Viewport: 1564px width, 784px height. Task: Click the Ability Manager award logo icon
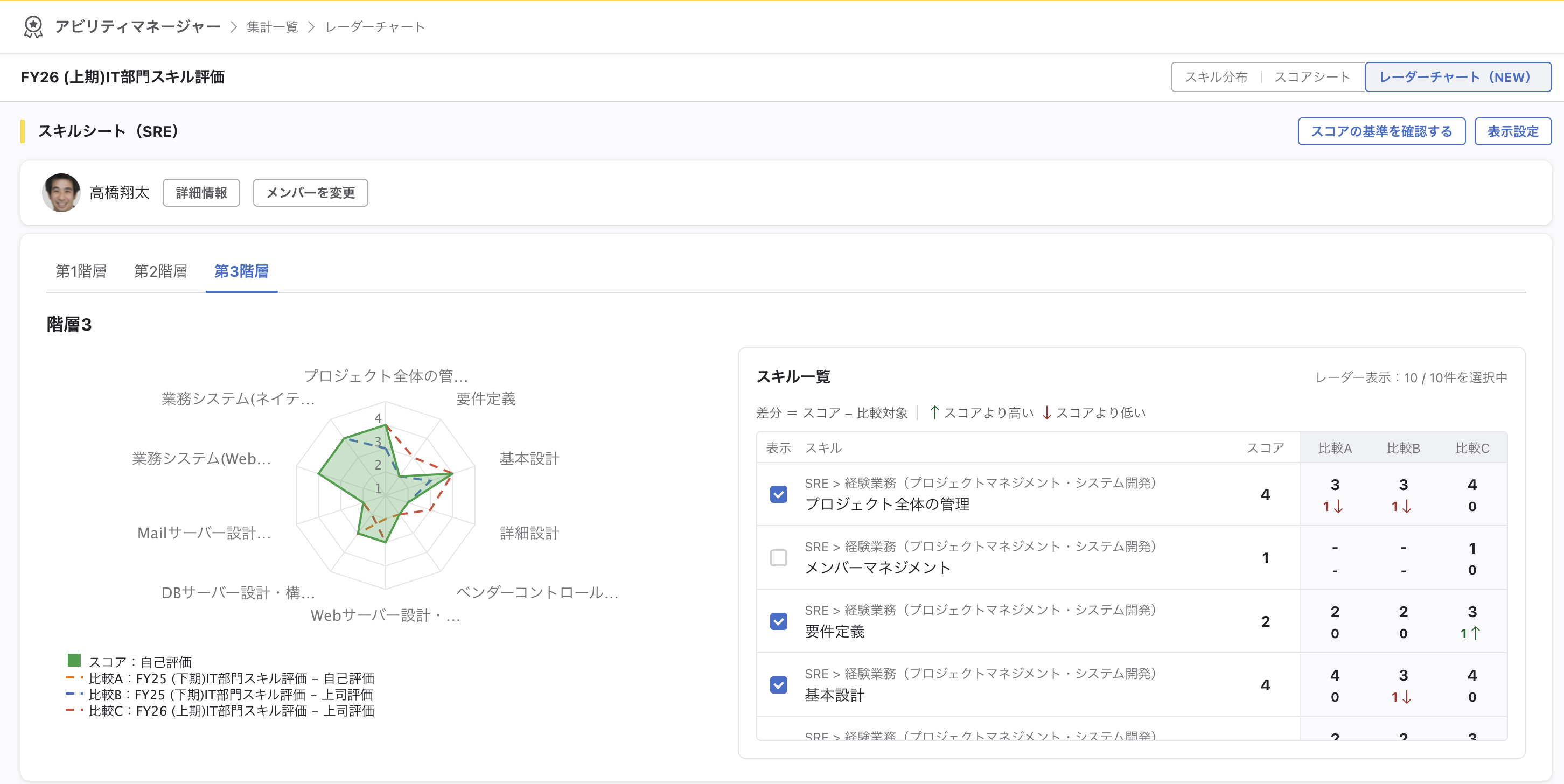click(33, 27)
